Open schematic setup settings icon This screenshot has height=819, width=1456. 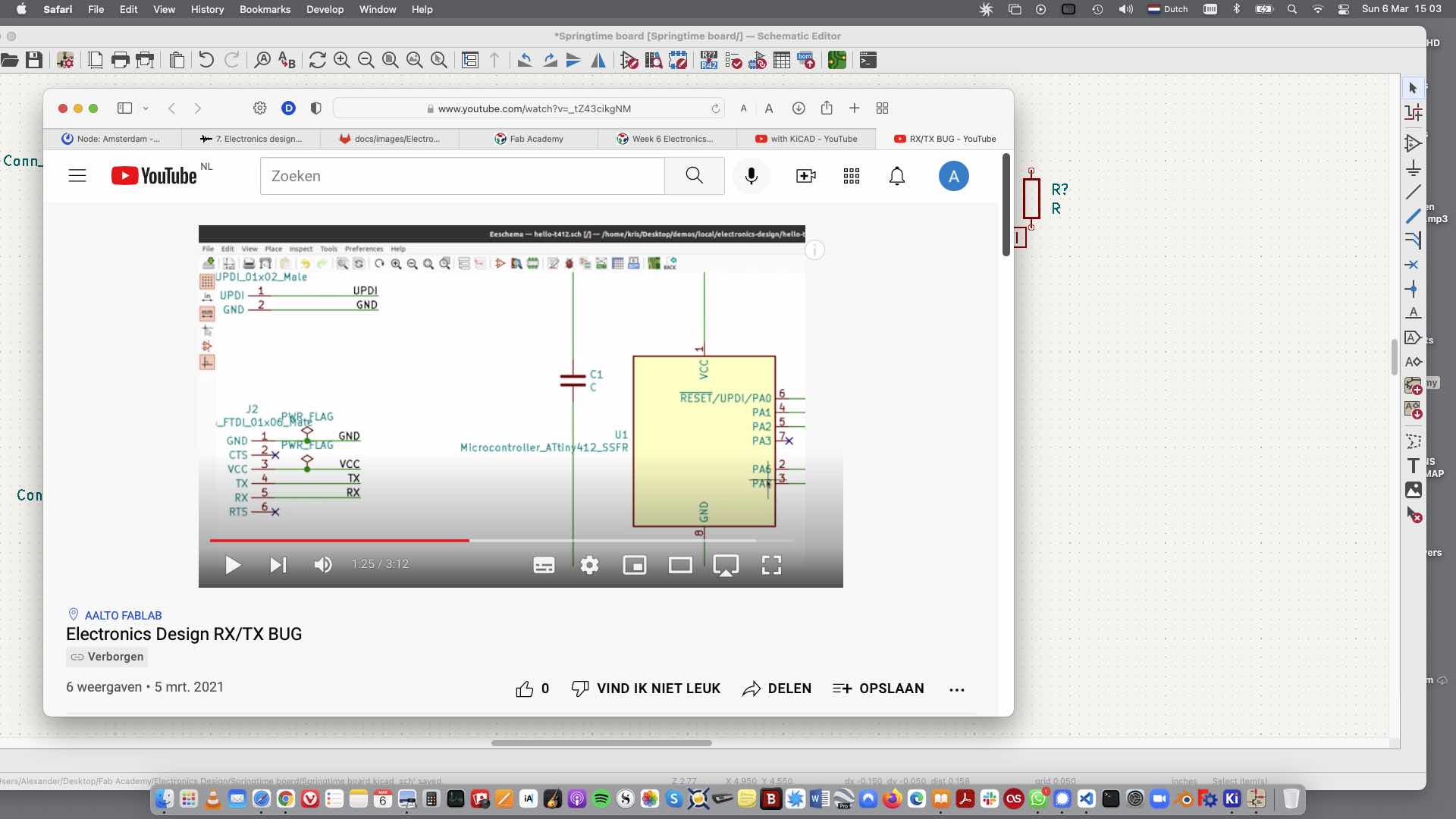pos(65,60)
